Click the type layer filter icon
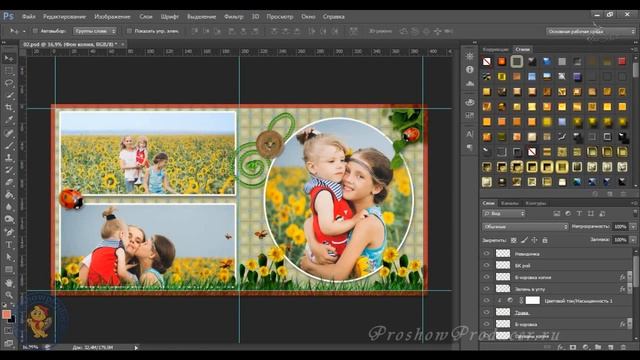 pos(579,213)
